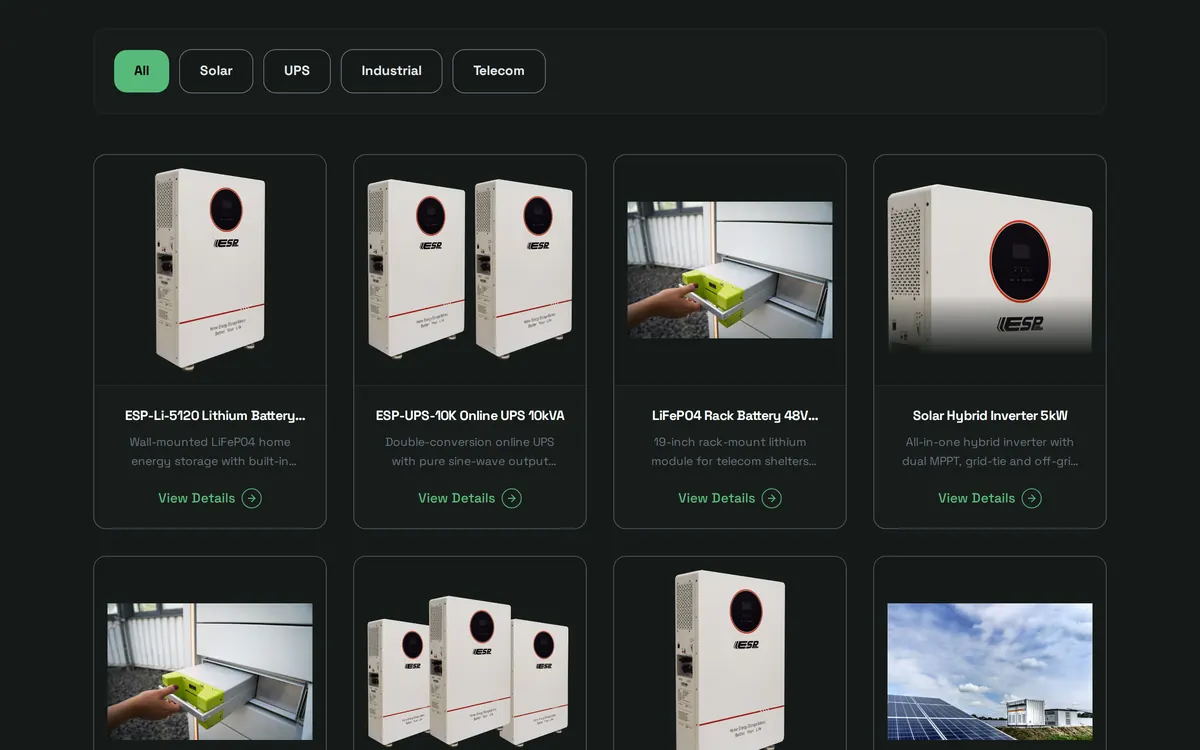
Task: Click ESP-UPS-10K Online UPS 10kVA title
Action: tap(470, 415)
